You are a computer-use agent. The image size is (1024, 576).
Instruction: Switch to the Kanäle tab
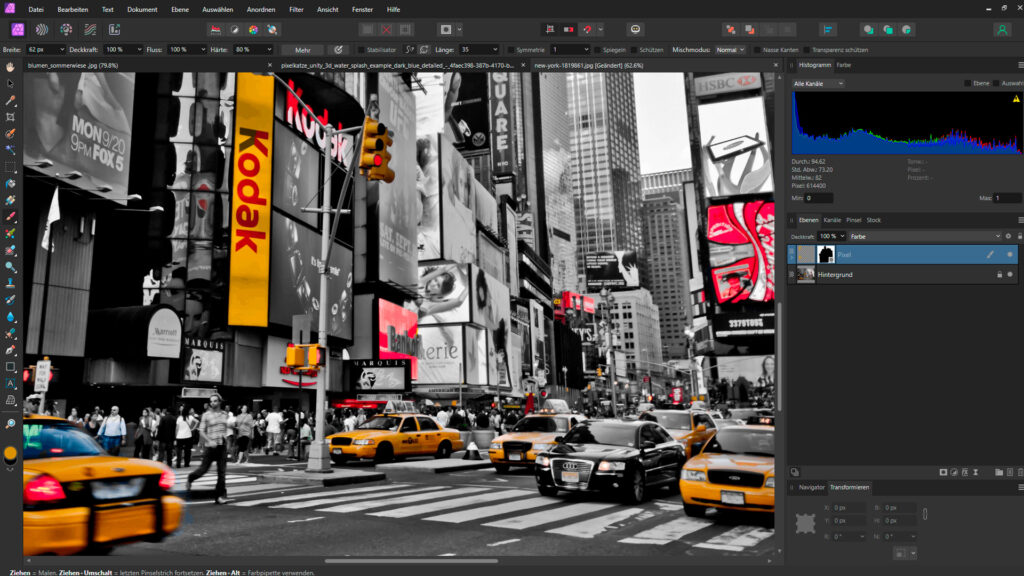832,220
